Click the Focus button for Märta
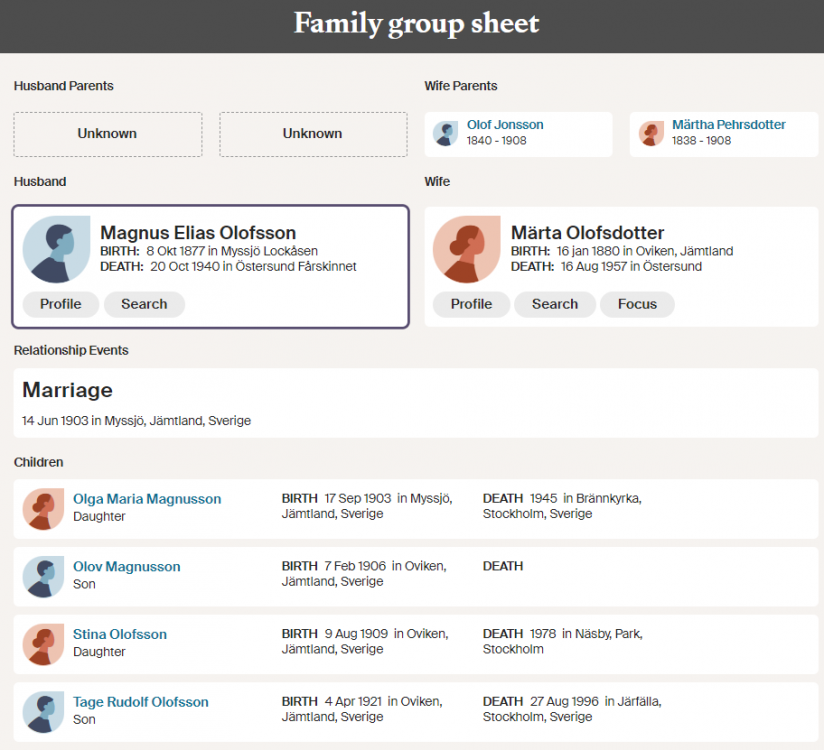This screenshot has height=750, width=824. 637,304
